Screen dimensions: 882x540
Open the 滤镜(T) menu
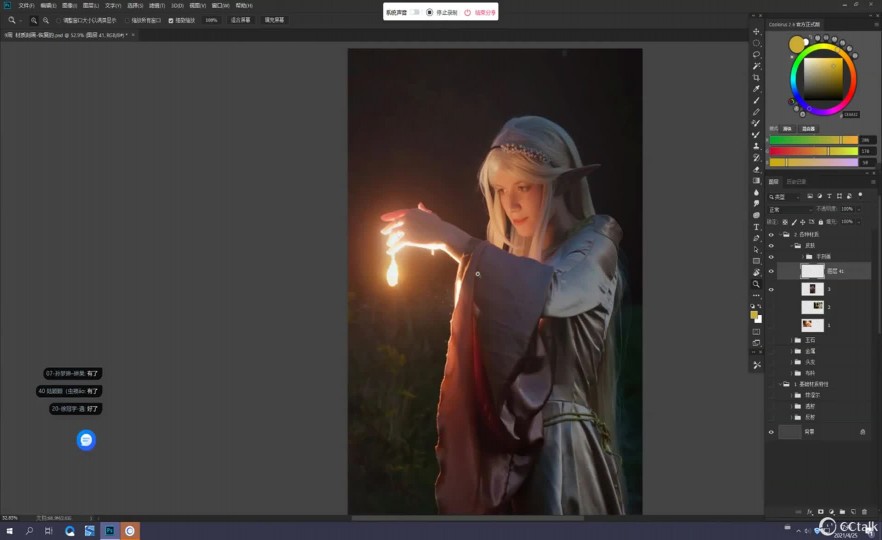[x=157, y=6]
